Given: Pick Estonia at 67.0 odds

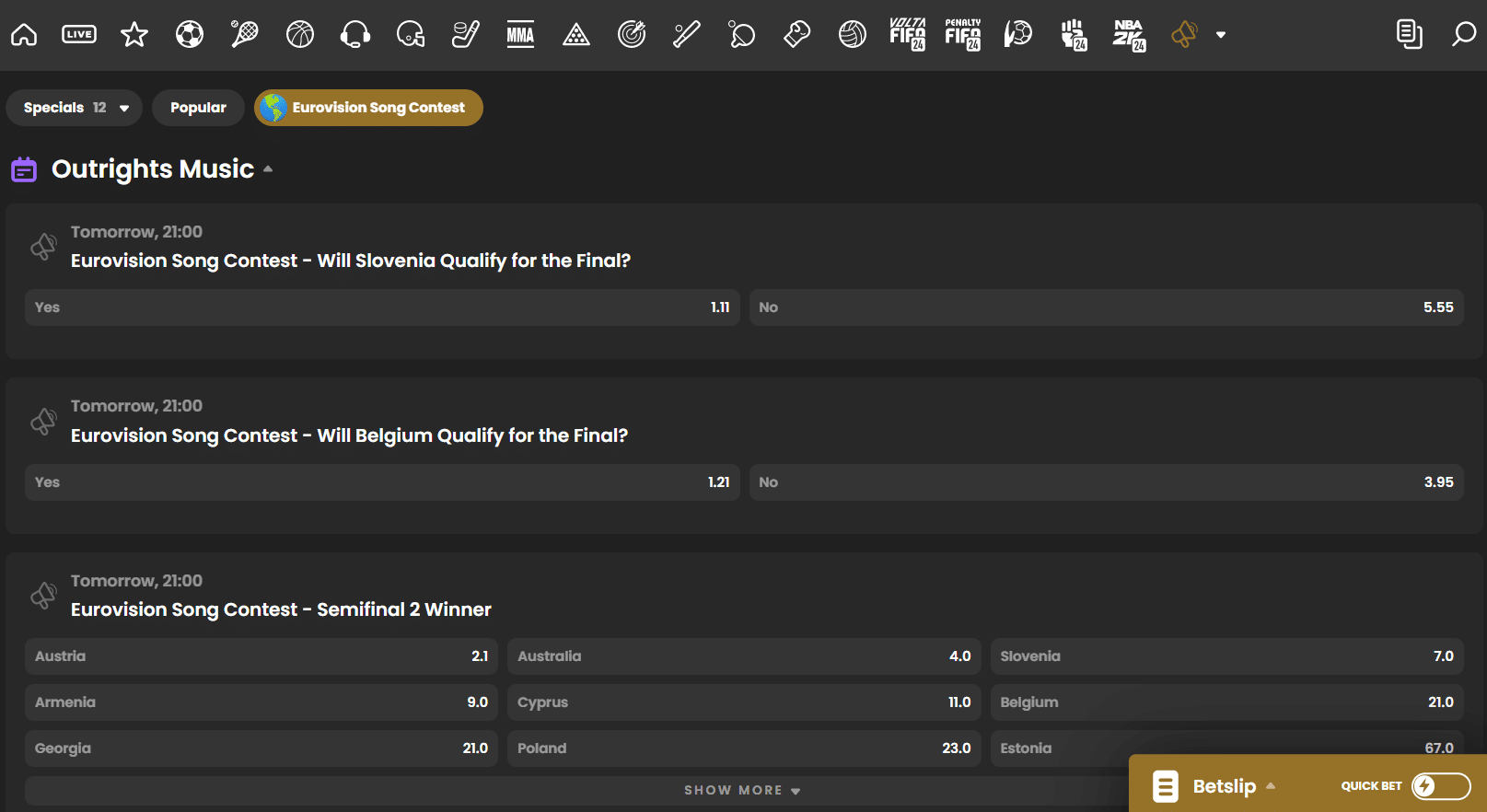Looking at the screenshot, I should coord(1227,742).
